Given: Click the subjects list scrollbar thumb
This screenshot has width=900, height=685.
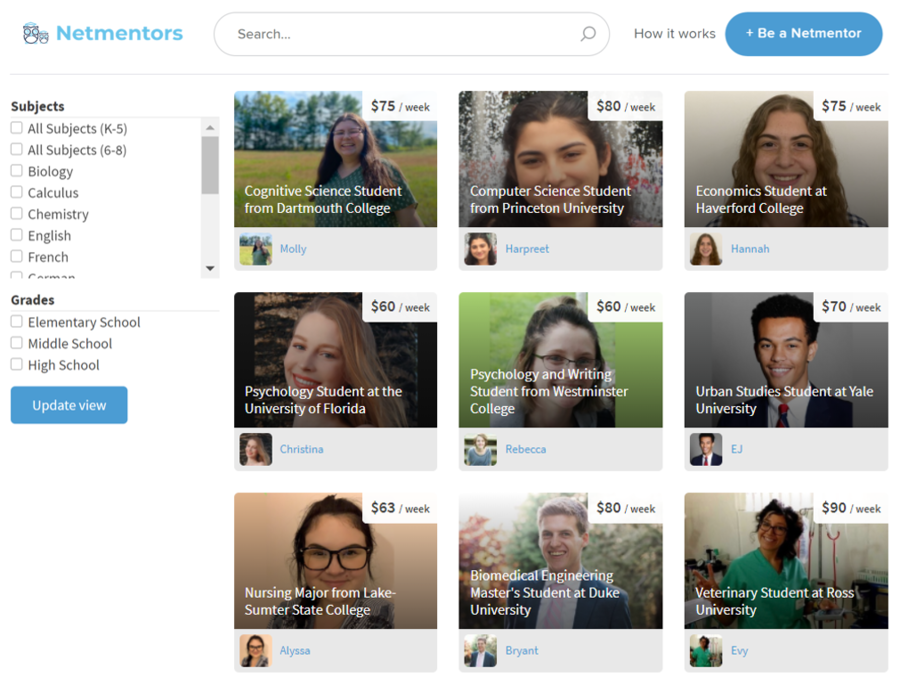Looking at the screenshot, I should (210, 165).
